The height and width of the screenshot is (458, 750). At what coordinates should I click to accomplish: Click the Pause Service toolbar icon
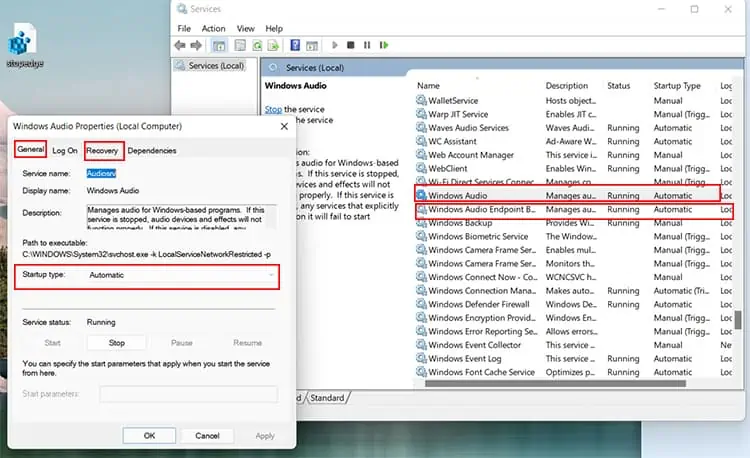367,45
